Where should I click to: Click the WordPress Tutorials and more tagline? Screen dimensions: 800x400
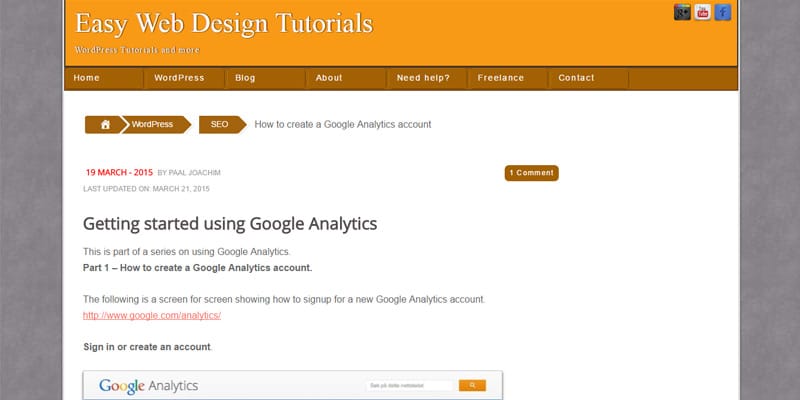click(x=137, y=50)
